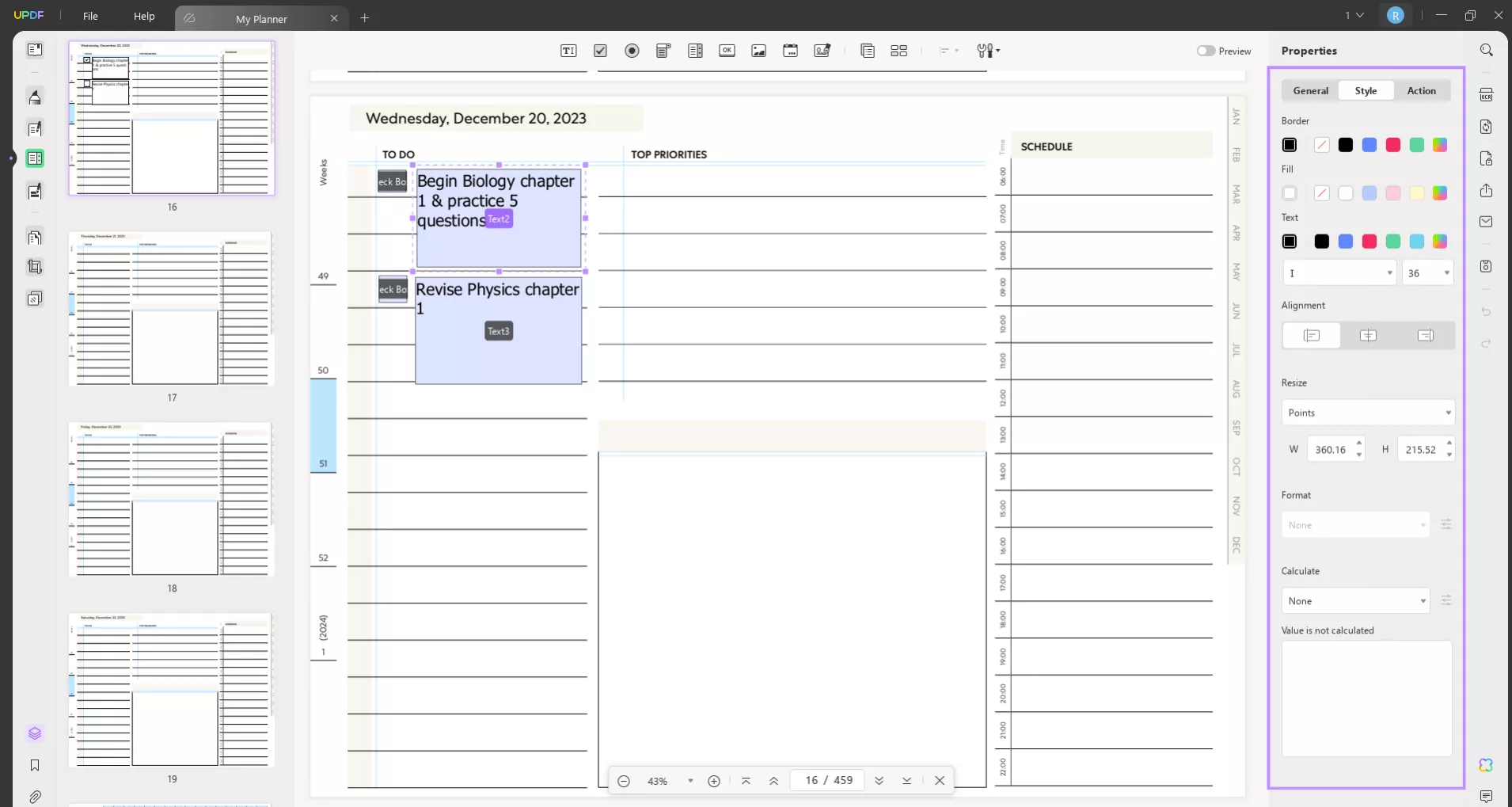Insert a radio button form field
Screen dimensions: 1512x807
631,50
